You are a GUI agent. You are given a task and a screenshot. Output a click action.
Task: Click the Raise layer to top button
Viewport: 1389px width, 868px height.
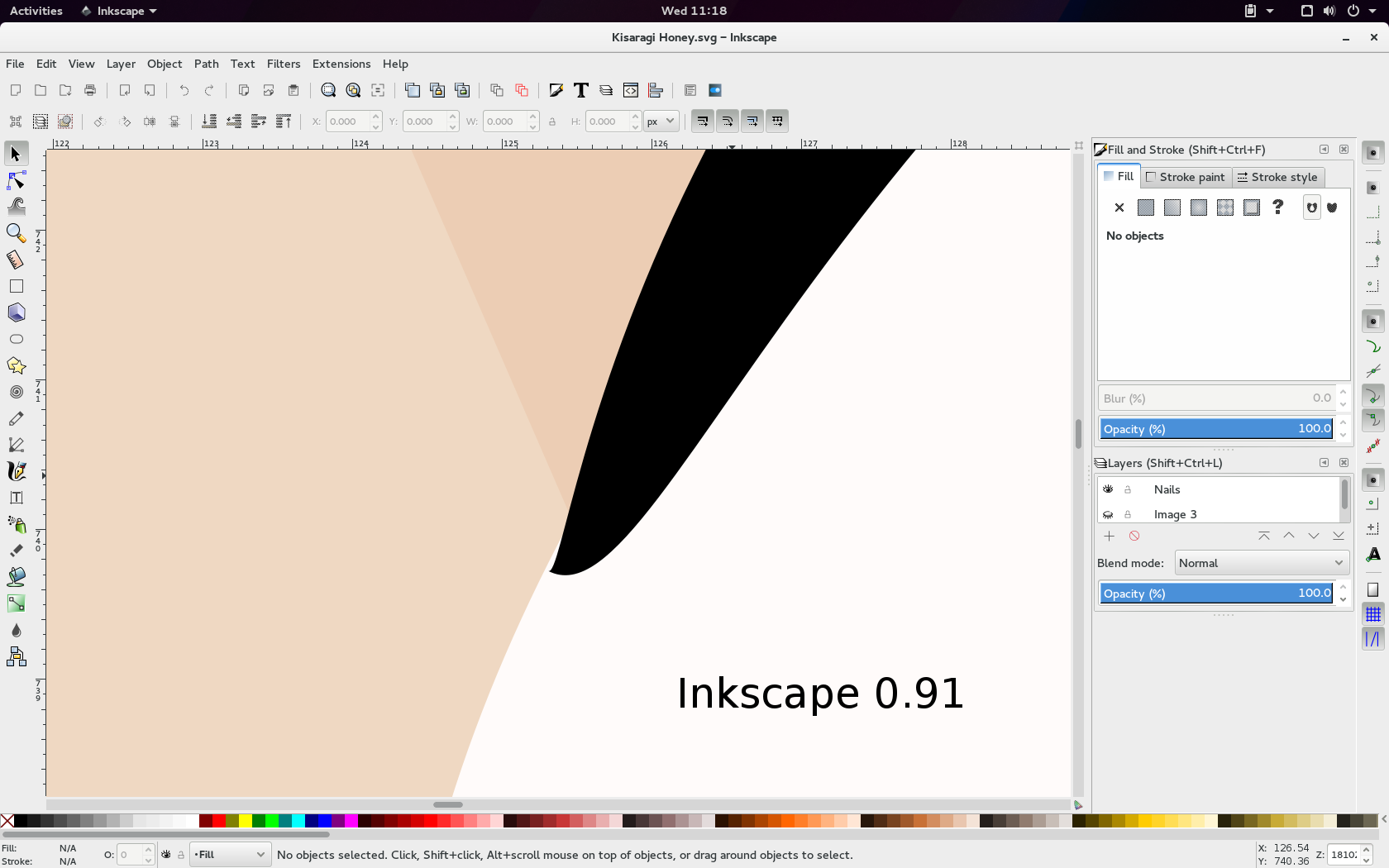click(1263, 536)
